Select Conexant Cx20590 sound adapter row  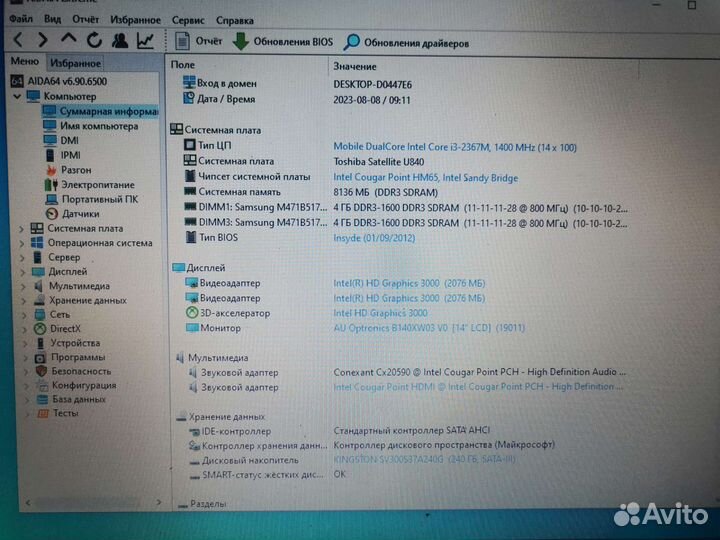[x=408, y=372]
